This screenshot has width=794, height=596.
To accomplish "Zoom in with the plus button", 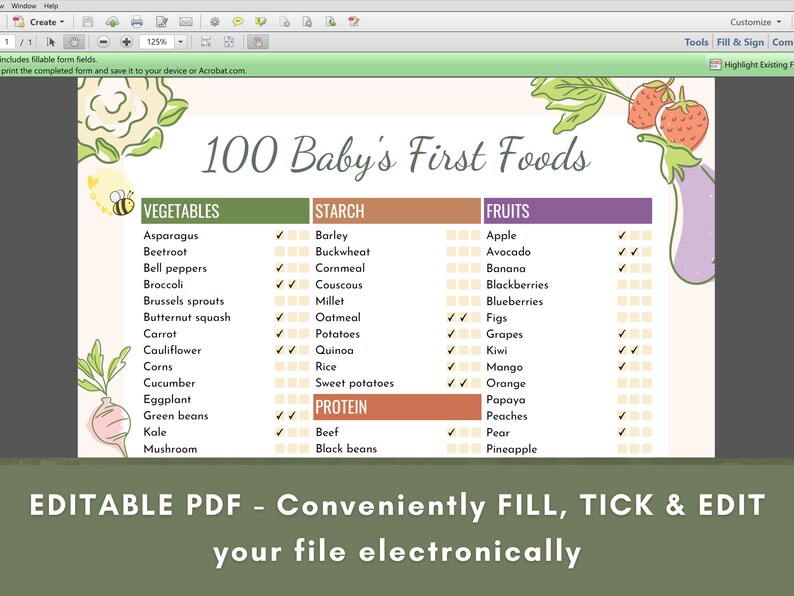I will pyautogui.click(x=127, y=42).
